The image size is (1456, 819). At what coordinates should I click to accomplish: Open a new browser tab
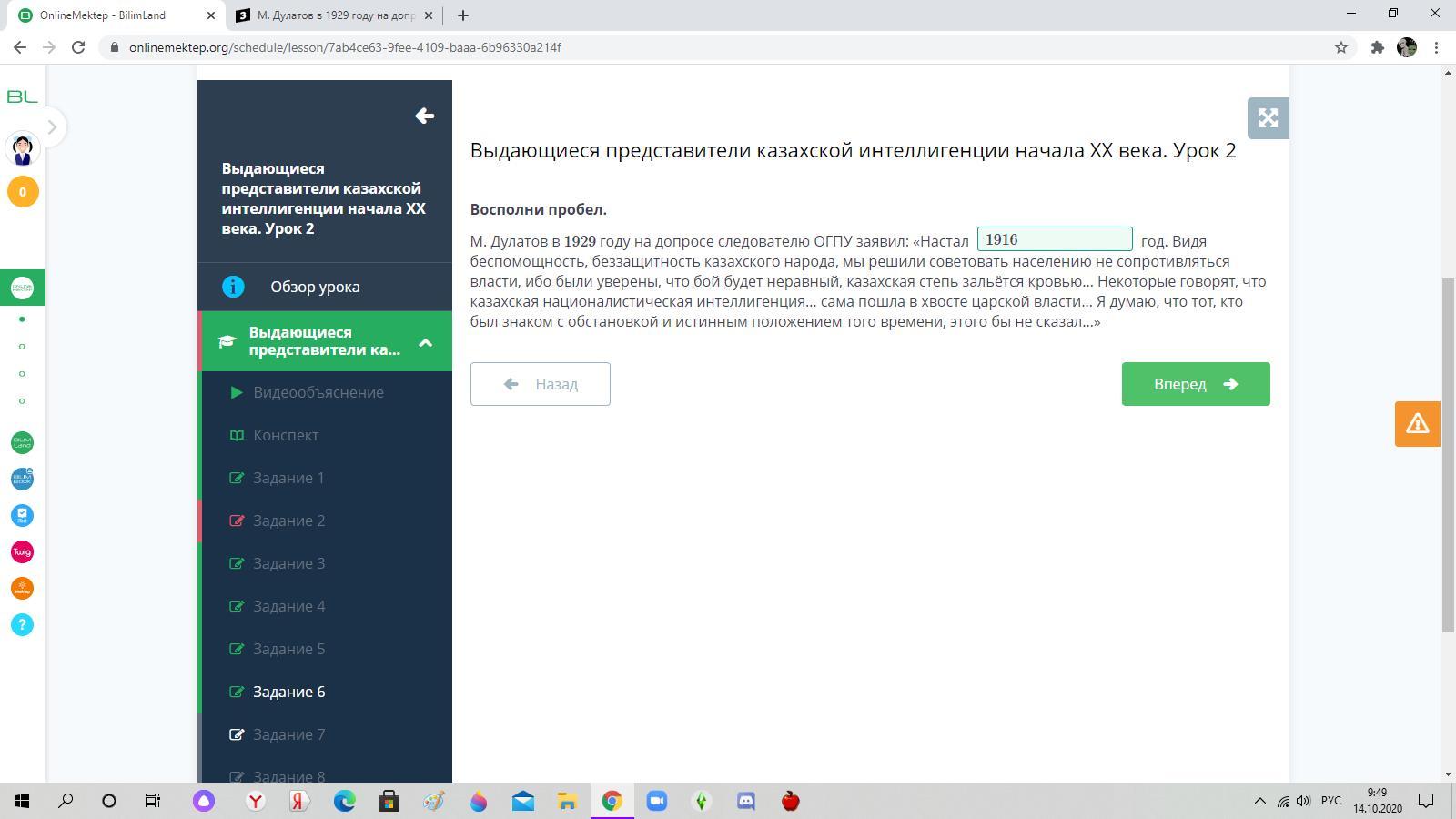click(462, 15)
